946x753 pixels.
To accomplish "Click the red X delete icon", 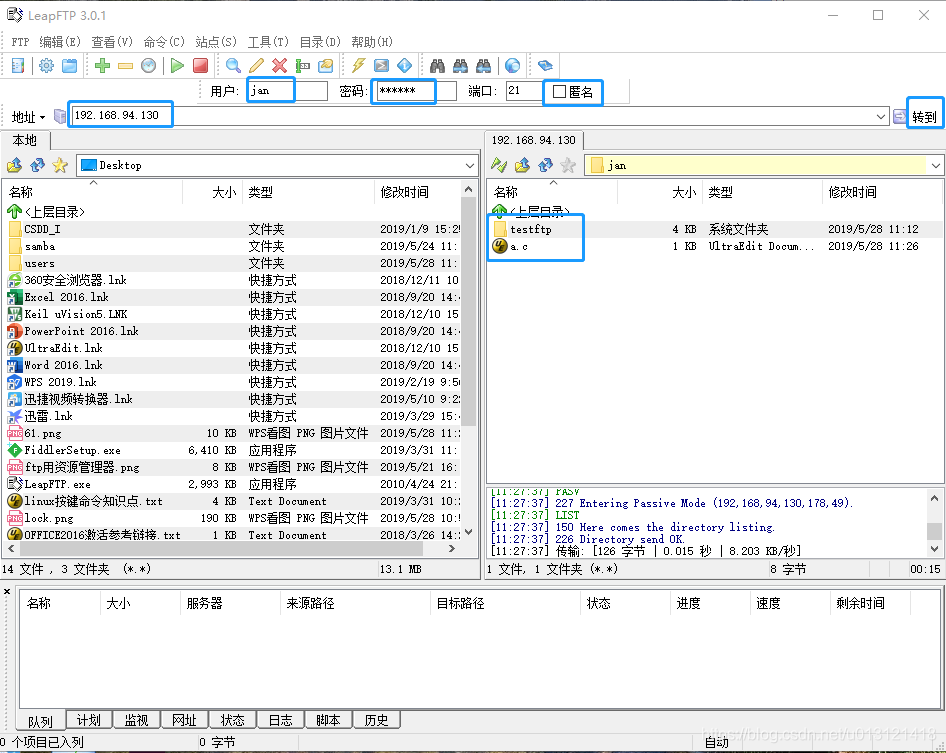I will click(279, 65).
